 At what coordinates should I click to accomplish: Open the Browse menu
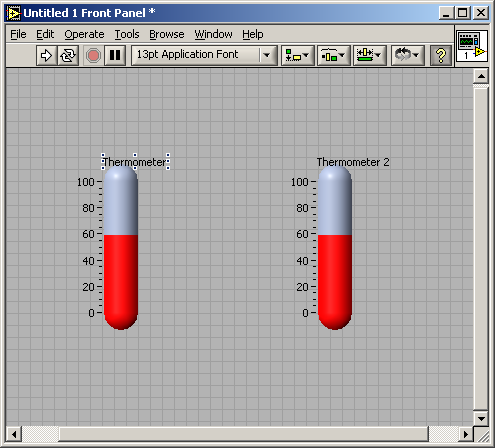tap(167, 34)
